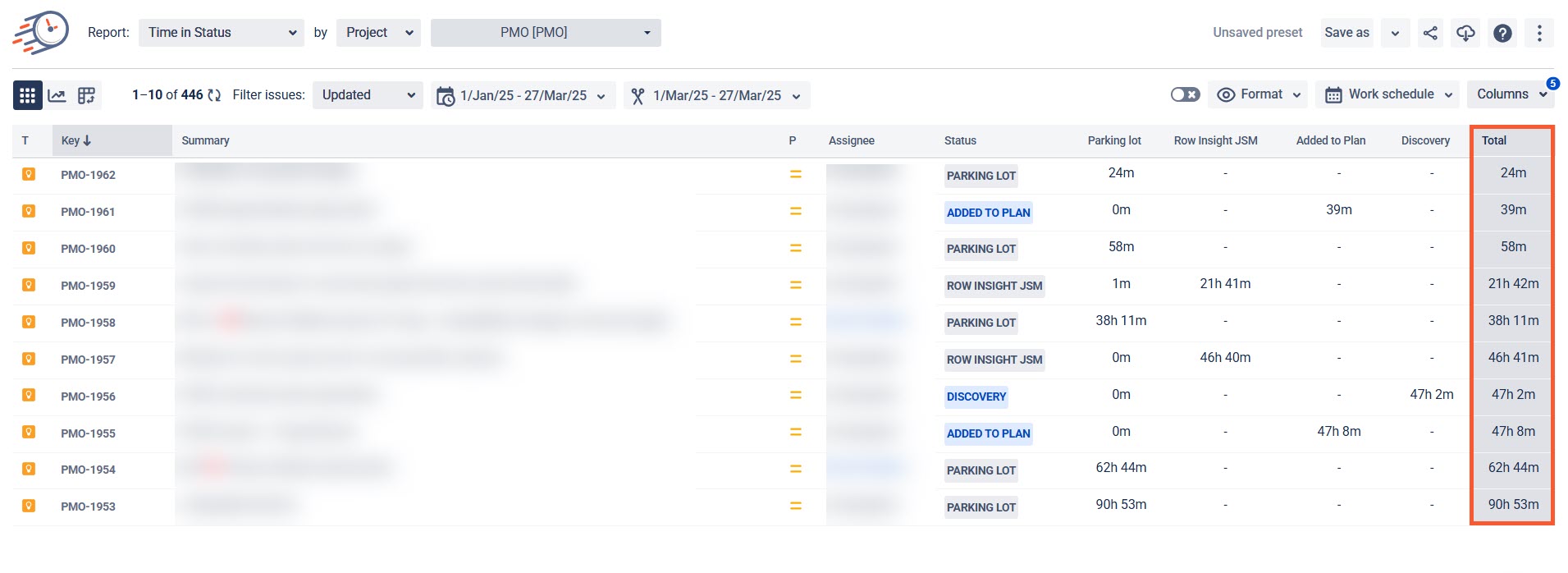
Task: Expand the PMO [PMO] project selector
Action: click(546, 33)
